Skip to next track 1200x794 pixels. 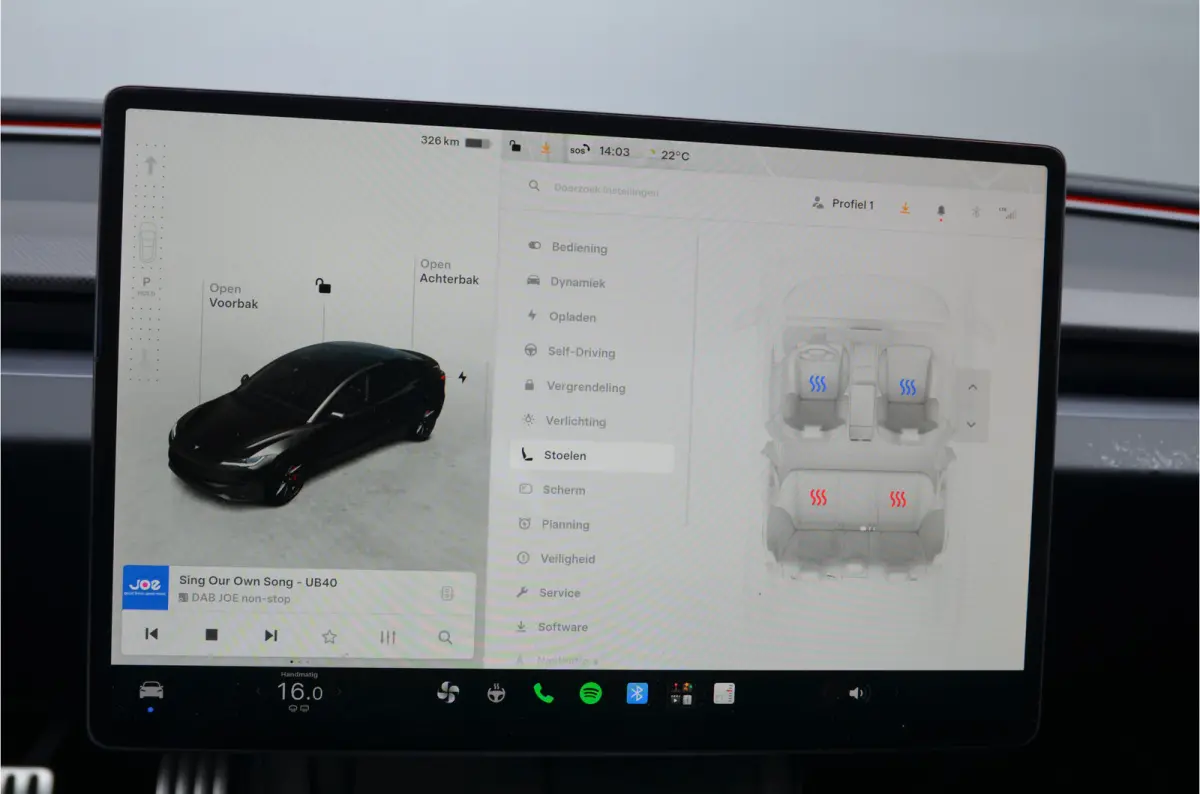(270, 635)
